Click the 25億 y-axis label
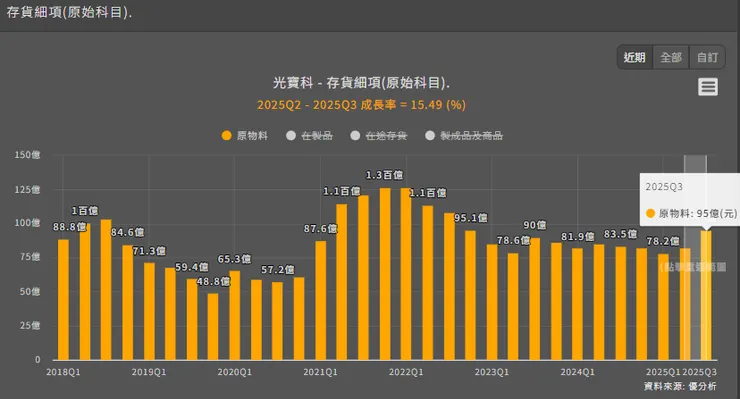The image size is (740, 399). [30, 326]
